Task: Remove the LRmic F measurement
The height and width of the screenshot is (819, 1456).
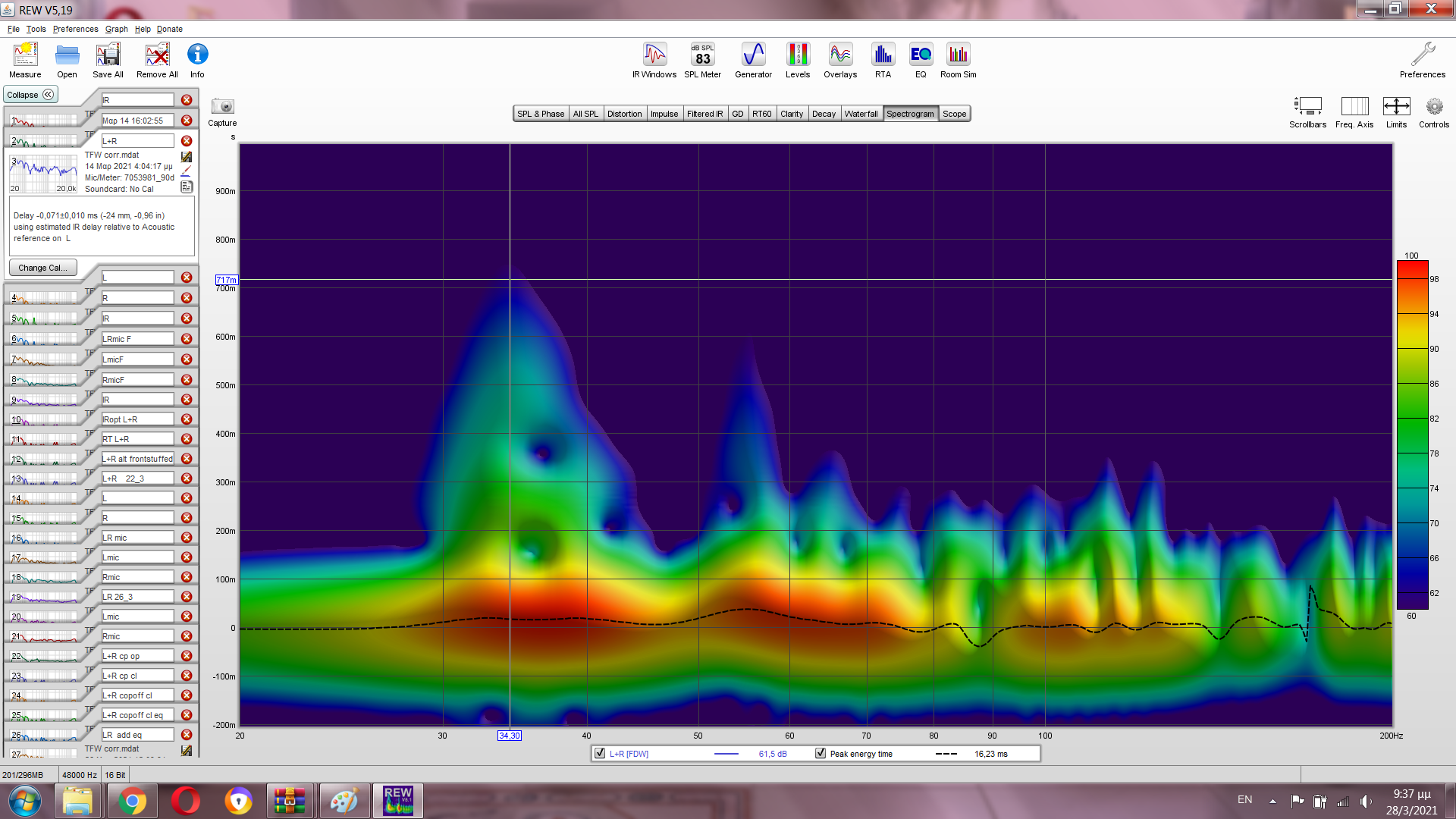Action: (x=187, y=339)
